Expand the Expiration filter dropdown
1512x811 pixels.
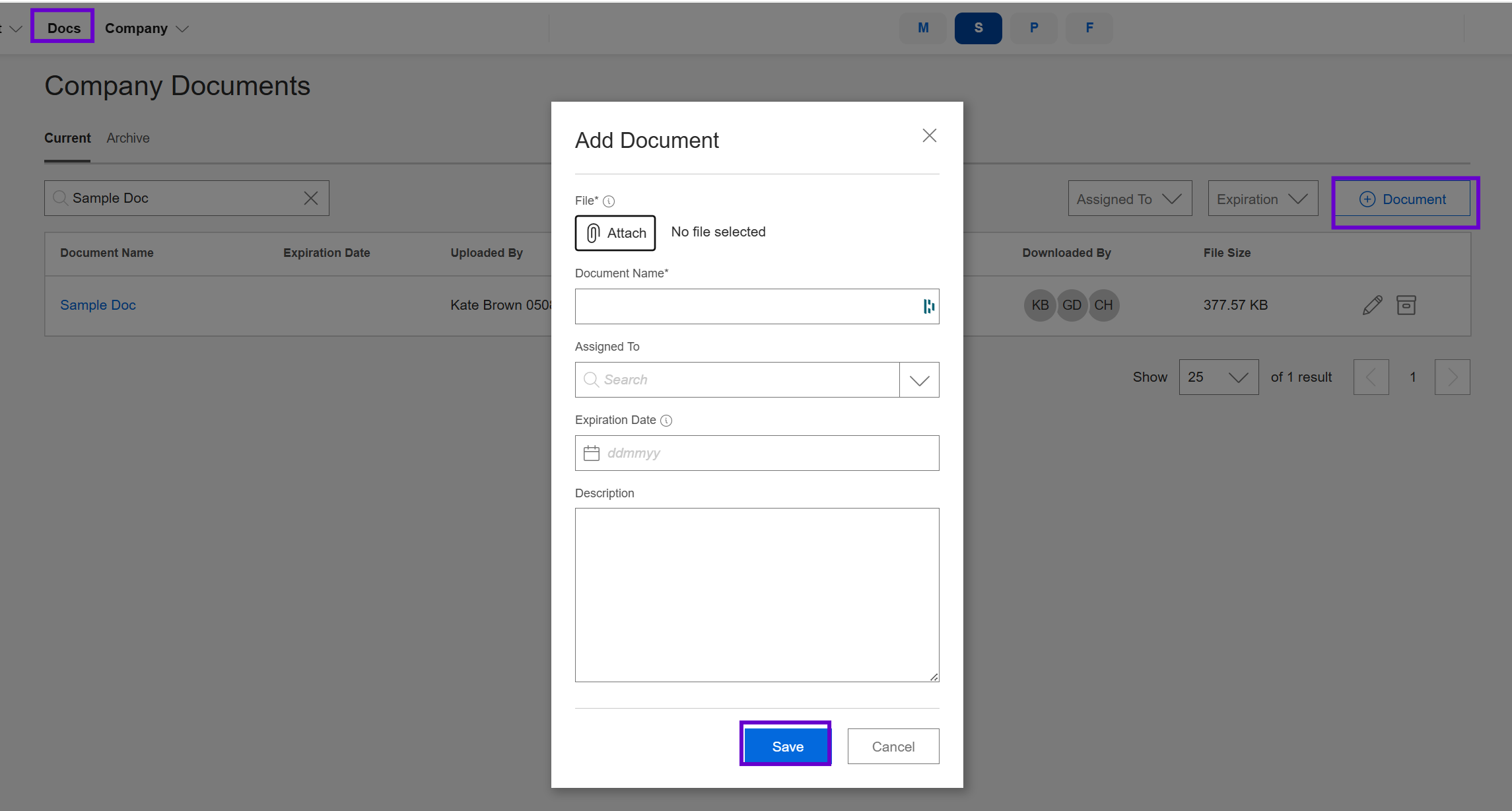[x=1262, y=199]
